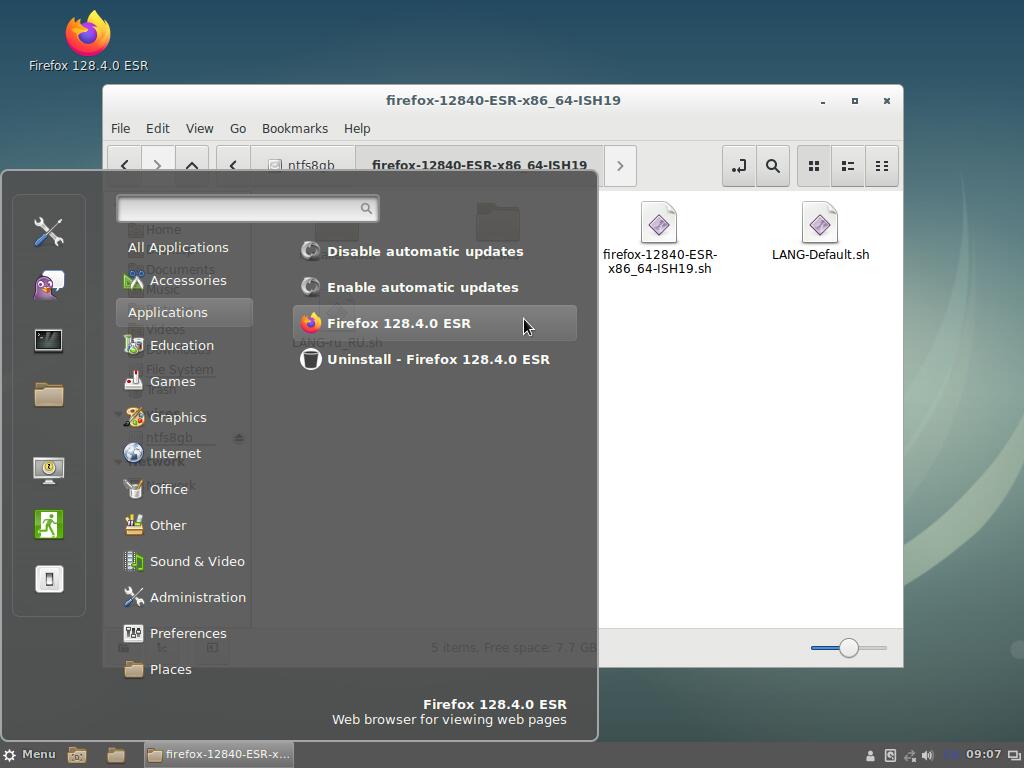1024x768 pixels.
Task: Click the lock screen monitor icon
Action: pyautogui.click(x=49, y=470)
